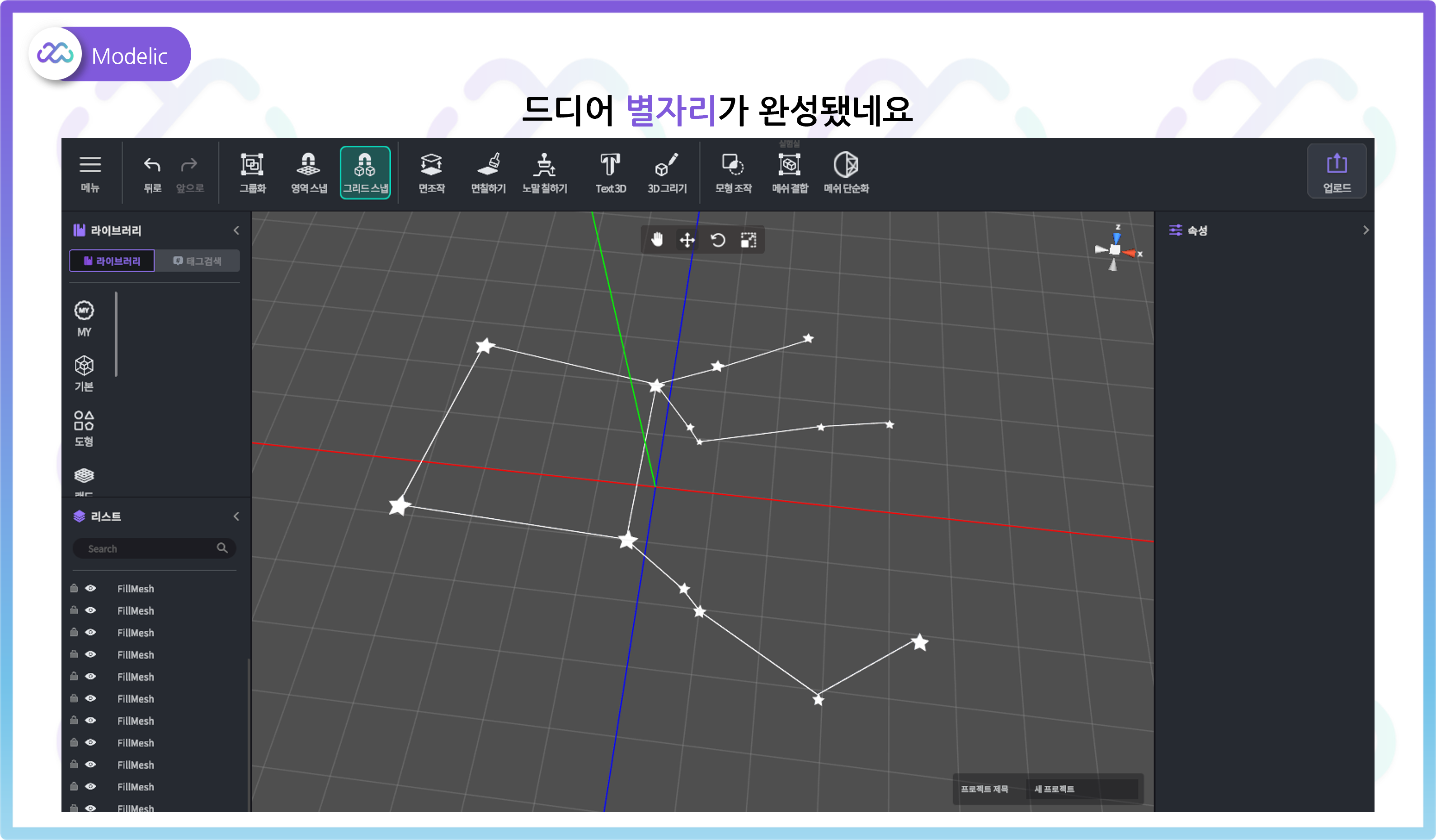The width and height of the screenshot is (1436, 840).
Task: Toggle the highlighted 그리드스냅 grid snap
Action: [365, 173]
